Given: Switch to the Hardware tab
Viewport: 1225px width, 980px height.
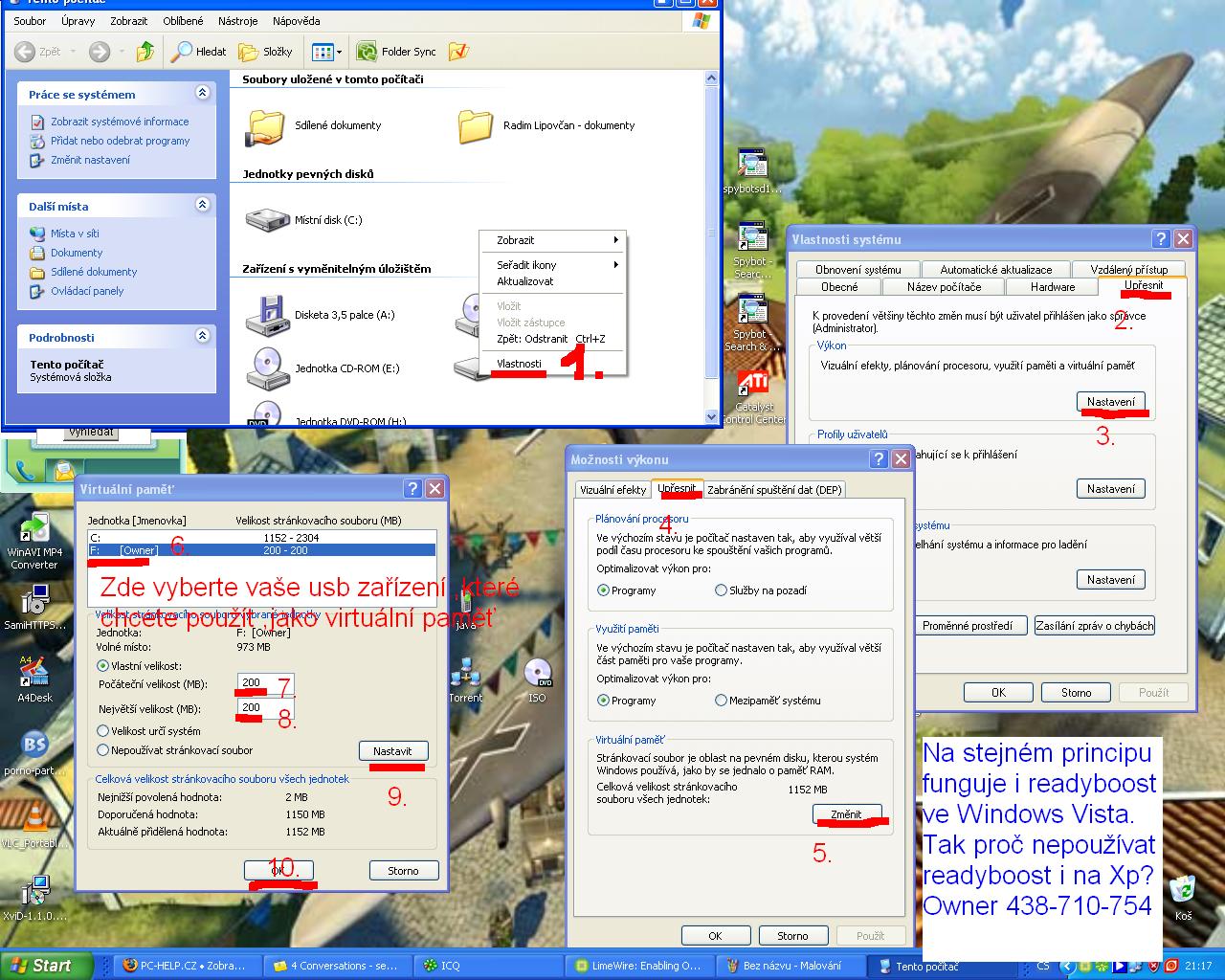Looking at the screenshot, I should click(x=1053, y=287).
